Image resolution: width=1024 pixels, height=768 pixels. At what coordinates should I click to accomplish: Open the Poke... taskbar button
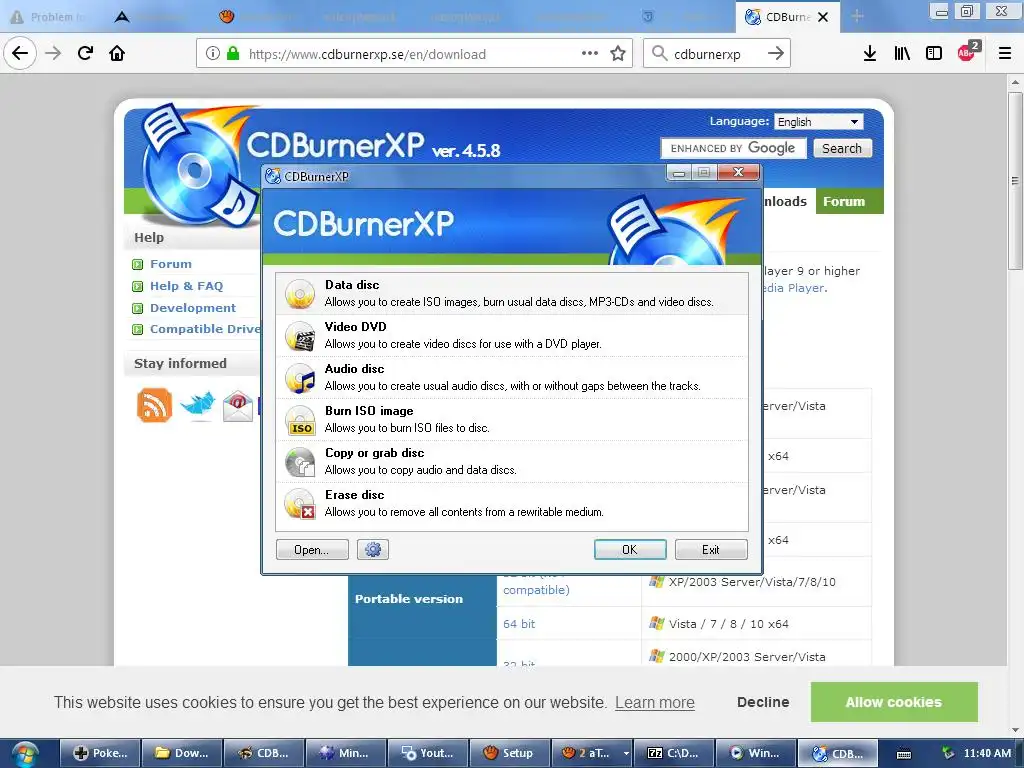tap(100, 753)
